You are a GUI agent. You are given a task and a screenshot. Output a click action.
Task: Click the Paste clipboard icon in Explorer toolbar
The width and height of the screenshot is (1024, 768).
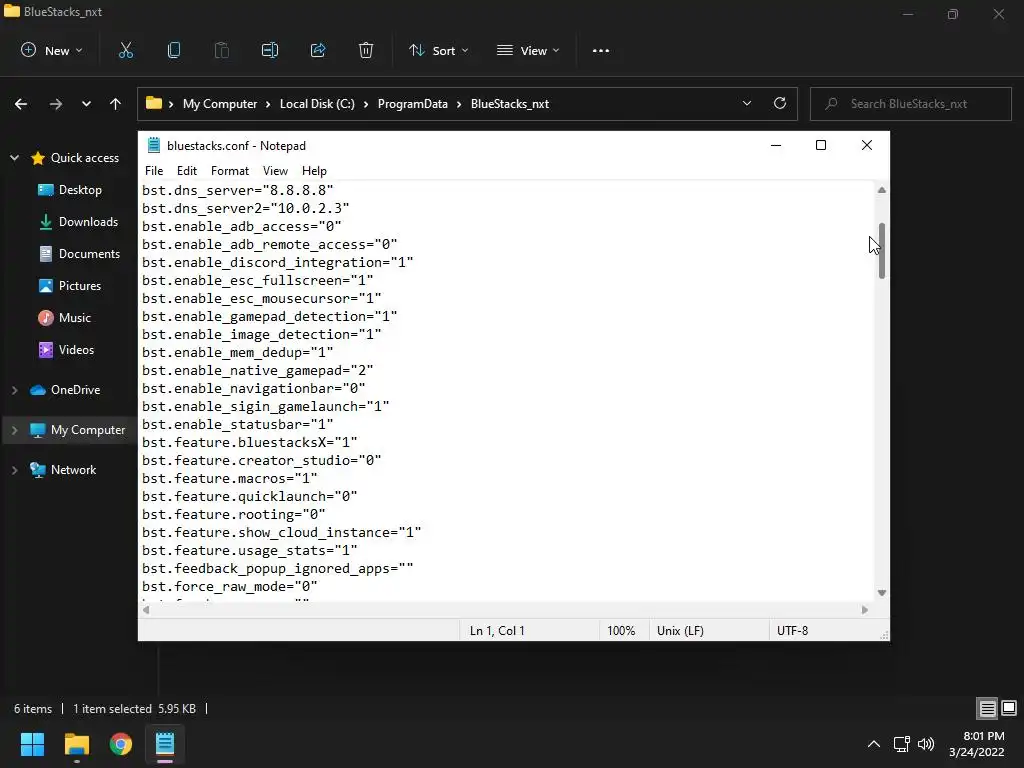[x=221, y=50]
